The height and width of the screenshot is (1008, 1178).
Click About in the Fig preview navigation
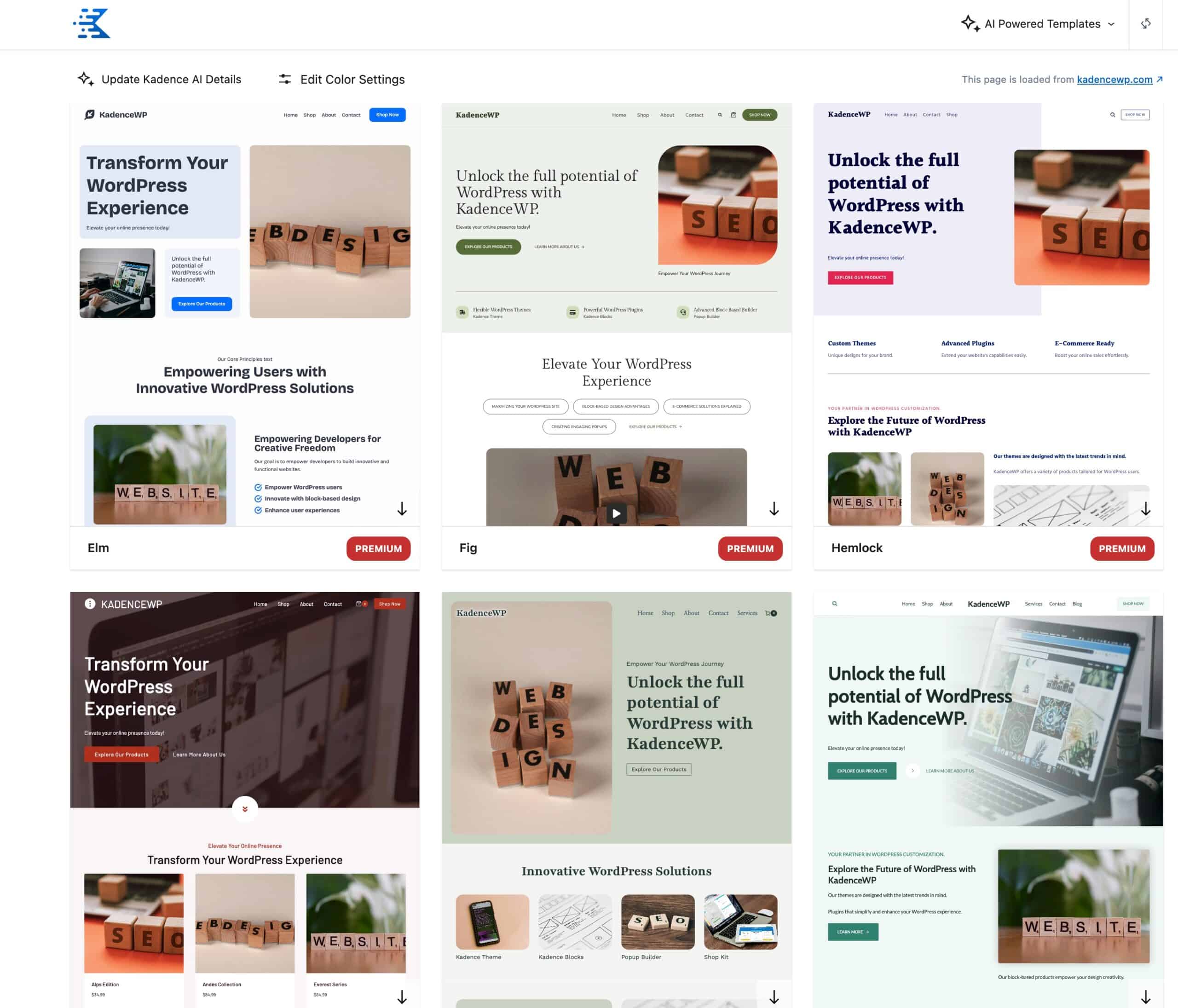click(x=667, y=115)
